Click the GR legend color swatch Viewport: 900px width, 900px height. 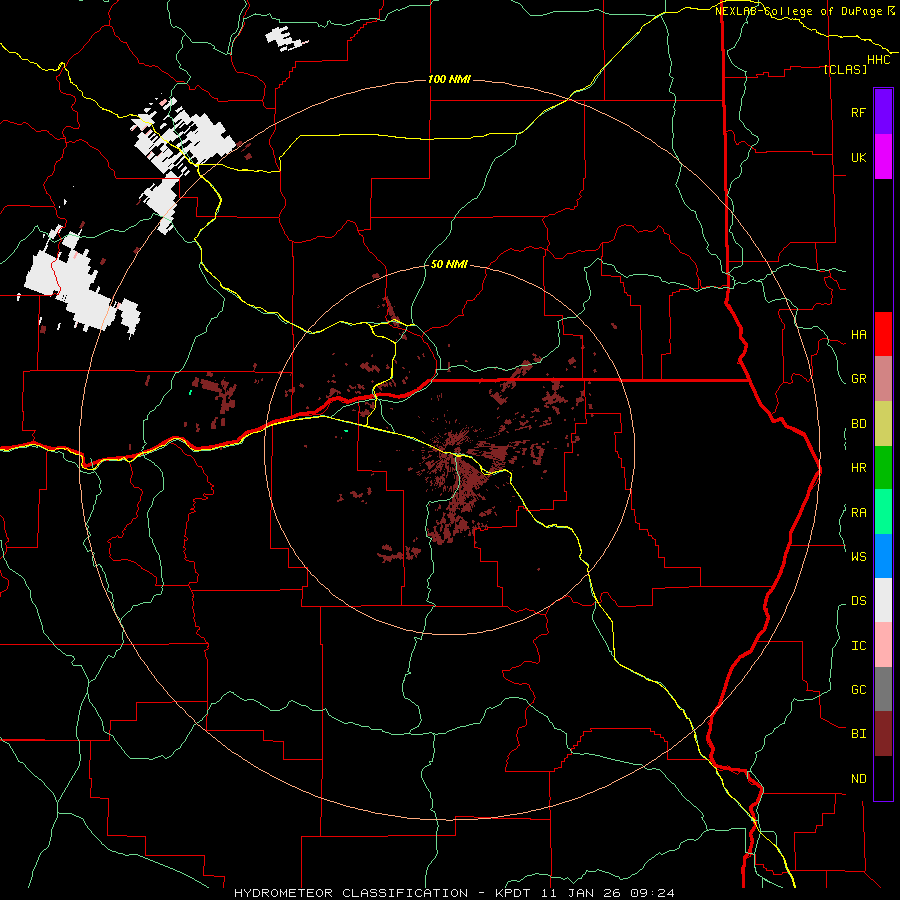point(883,379)
